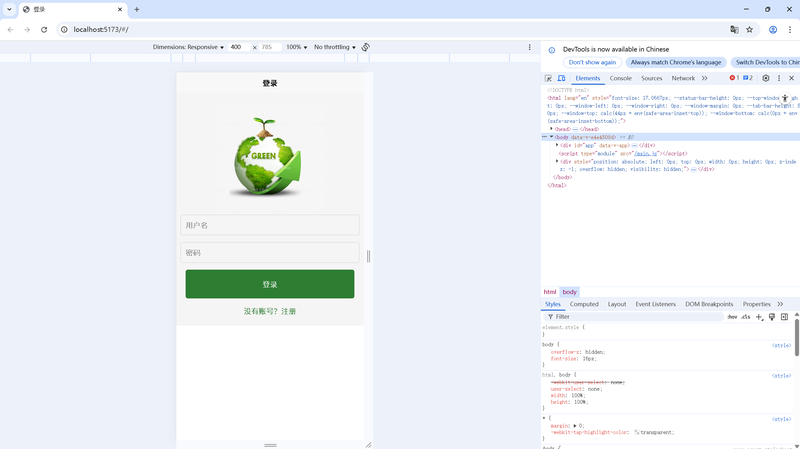This screenshot has width=800, height=449.
Task: Click the Styles pane scrollbar
Action: pyautogui.click(x=796, y=337)
